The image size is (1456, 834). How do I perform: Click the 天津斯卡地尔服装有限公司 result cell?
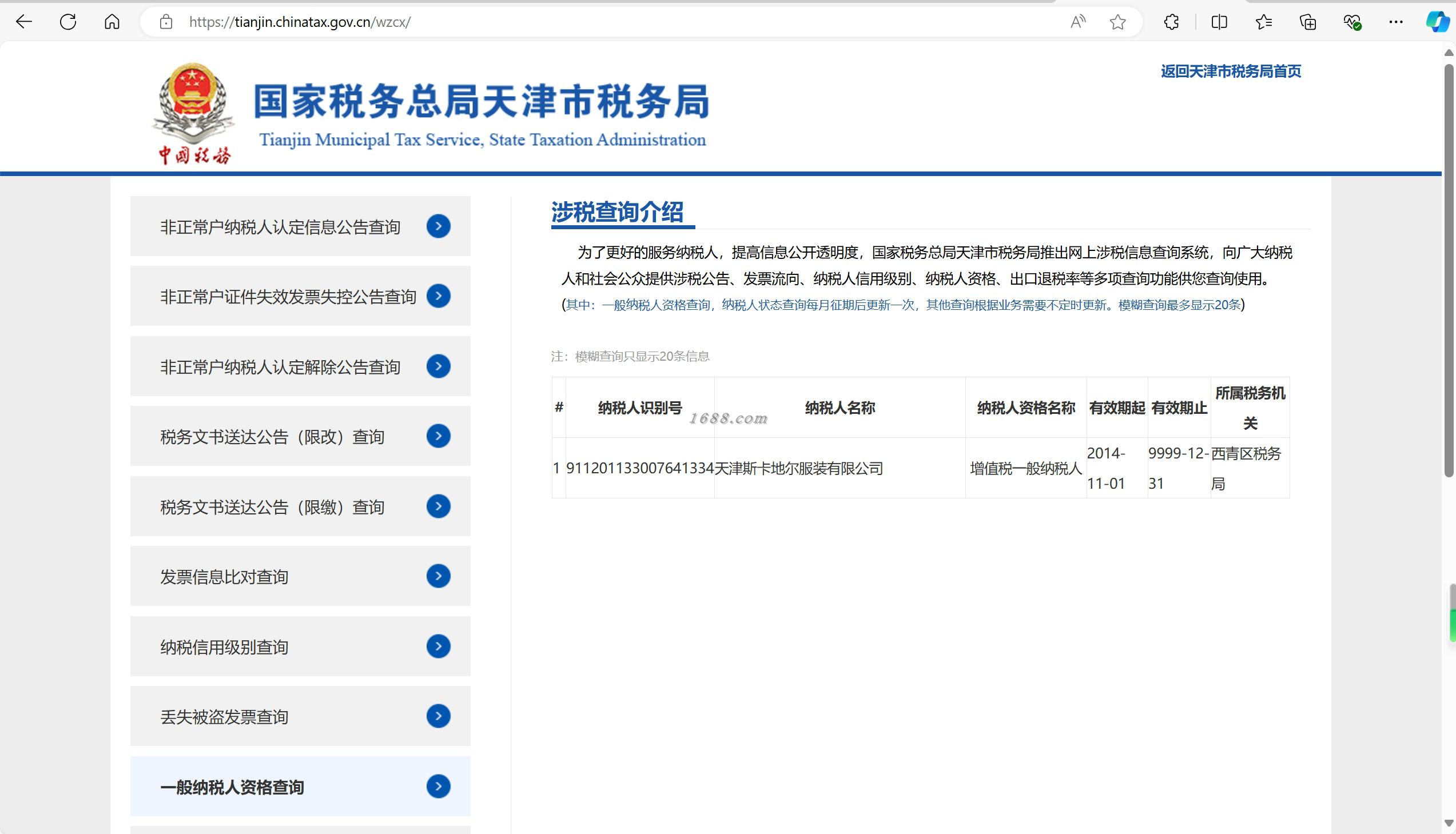pos(798,469)
